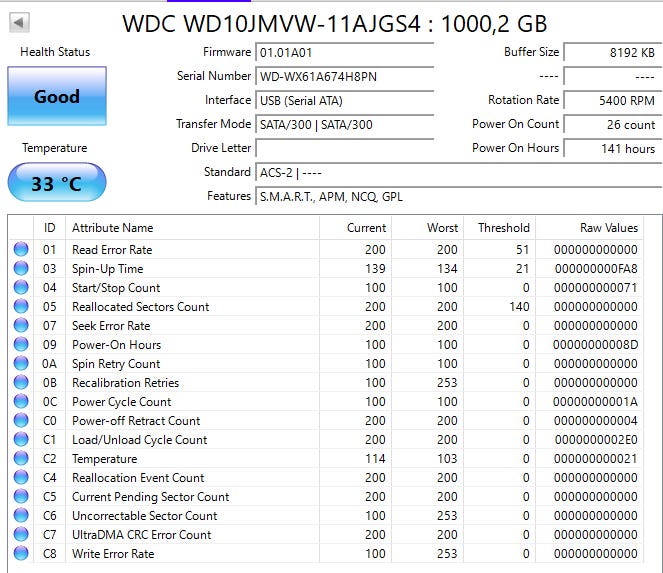Click the highlighted disk tab at top

(209, 1)
